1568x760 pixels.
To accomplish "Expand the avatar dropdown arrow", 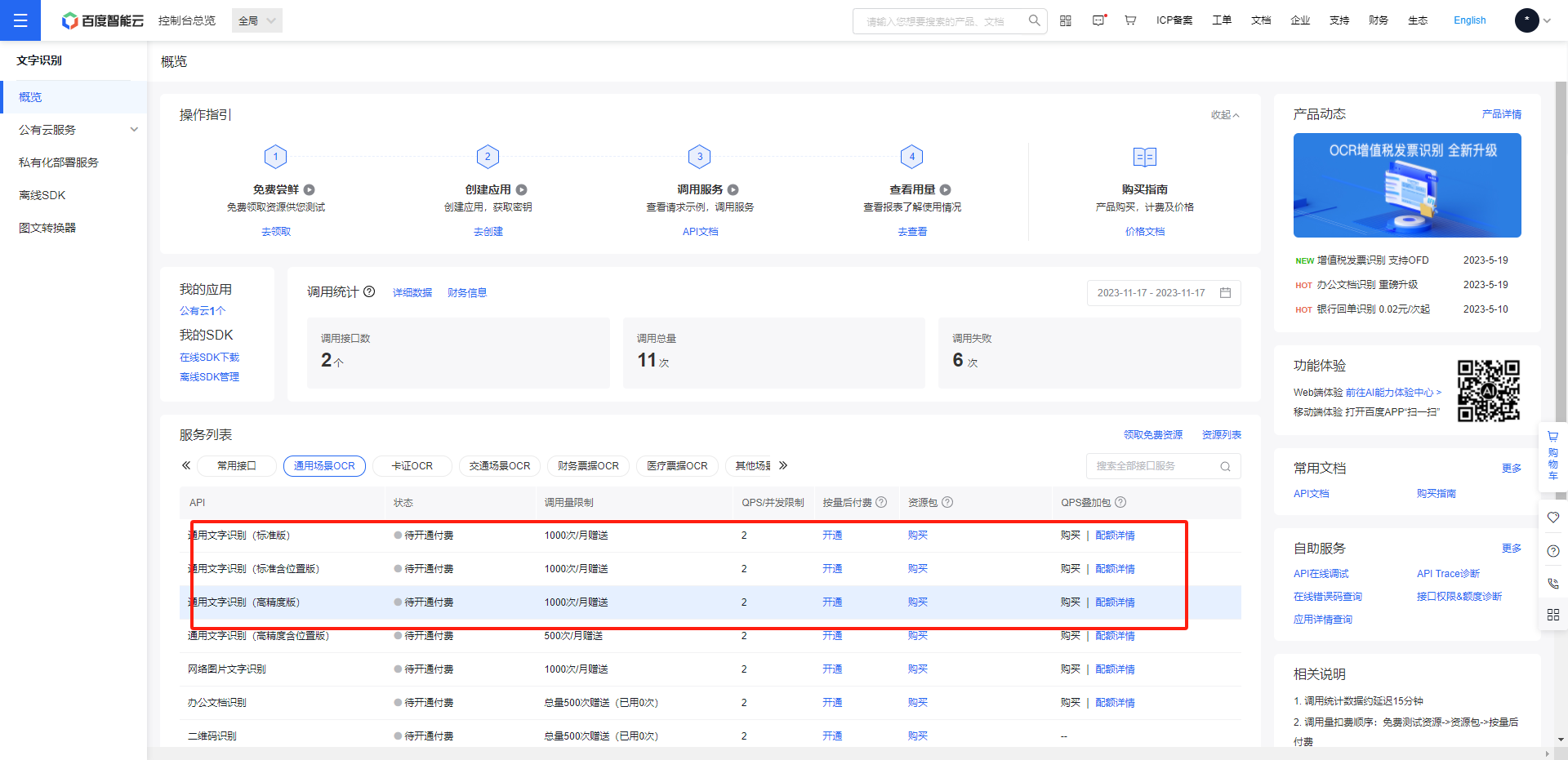I will pyautogui.click(x=1547, y=20).
